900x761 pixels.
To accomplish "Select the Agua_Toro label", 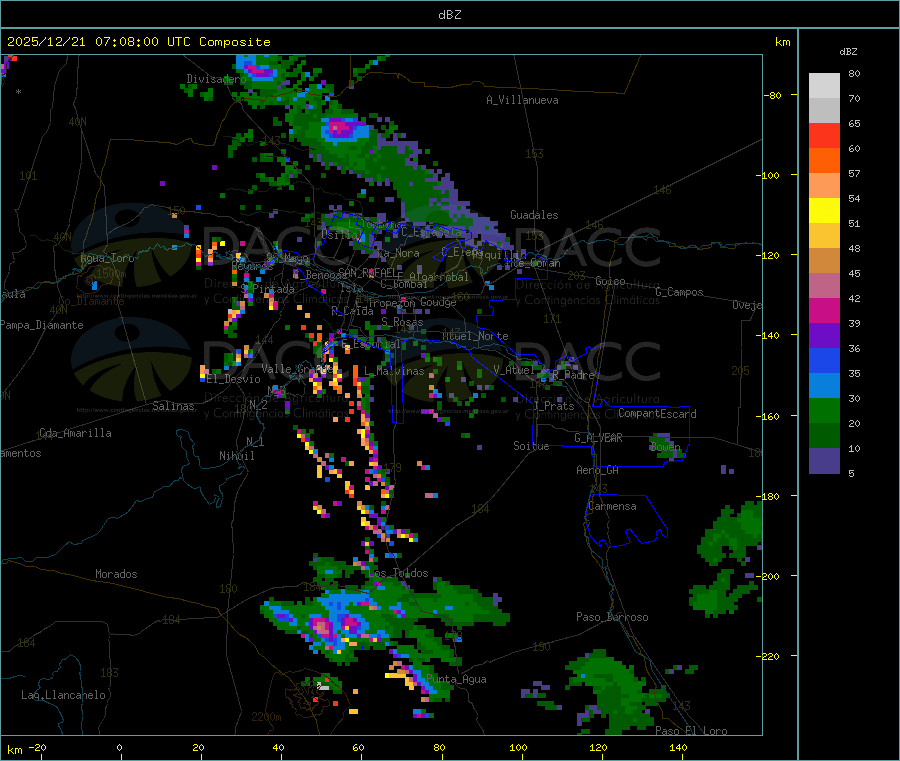I will pyautogui.click(x=107, y=258).
